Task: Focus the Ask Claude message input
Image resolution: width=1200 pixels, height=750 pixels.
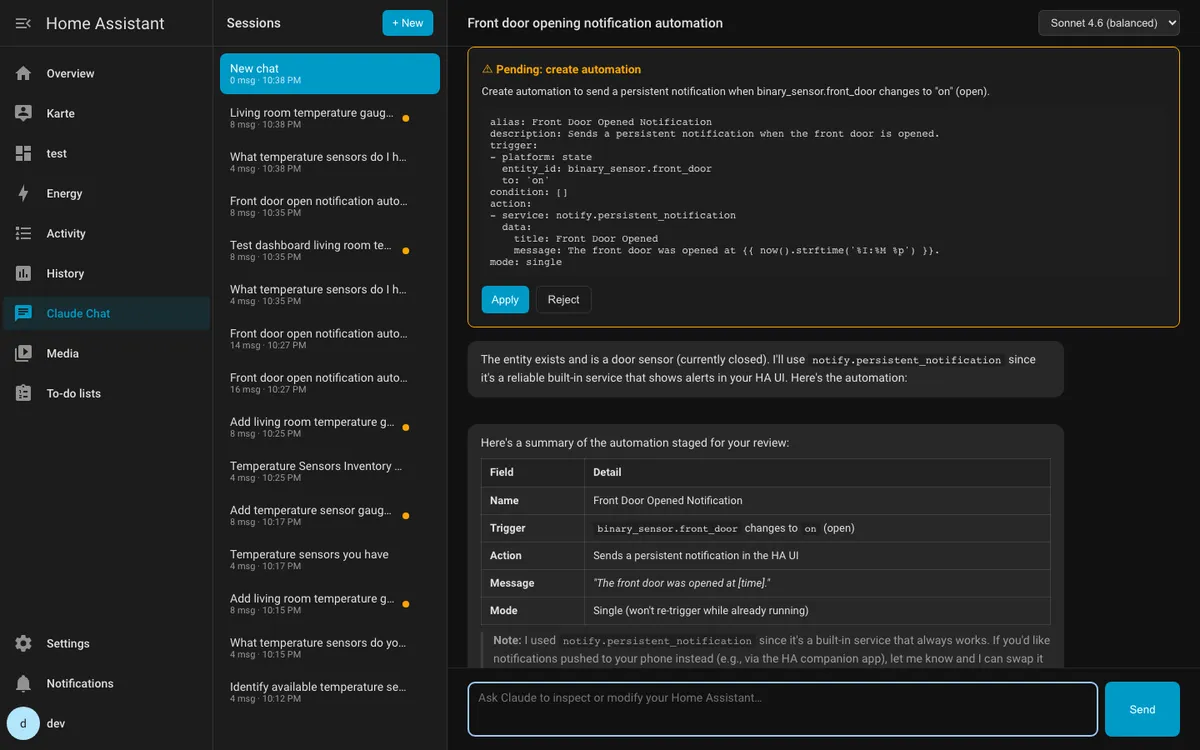Action: click(783, 709)
